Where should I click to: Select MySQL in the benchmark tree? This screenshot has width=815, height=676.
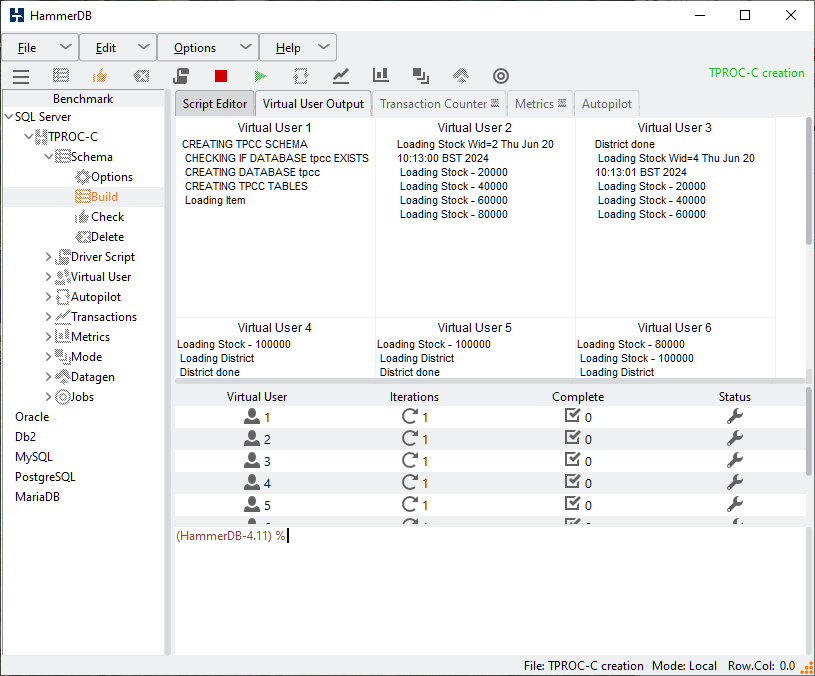pos(34,457)
